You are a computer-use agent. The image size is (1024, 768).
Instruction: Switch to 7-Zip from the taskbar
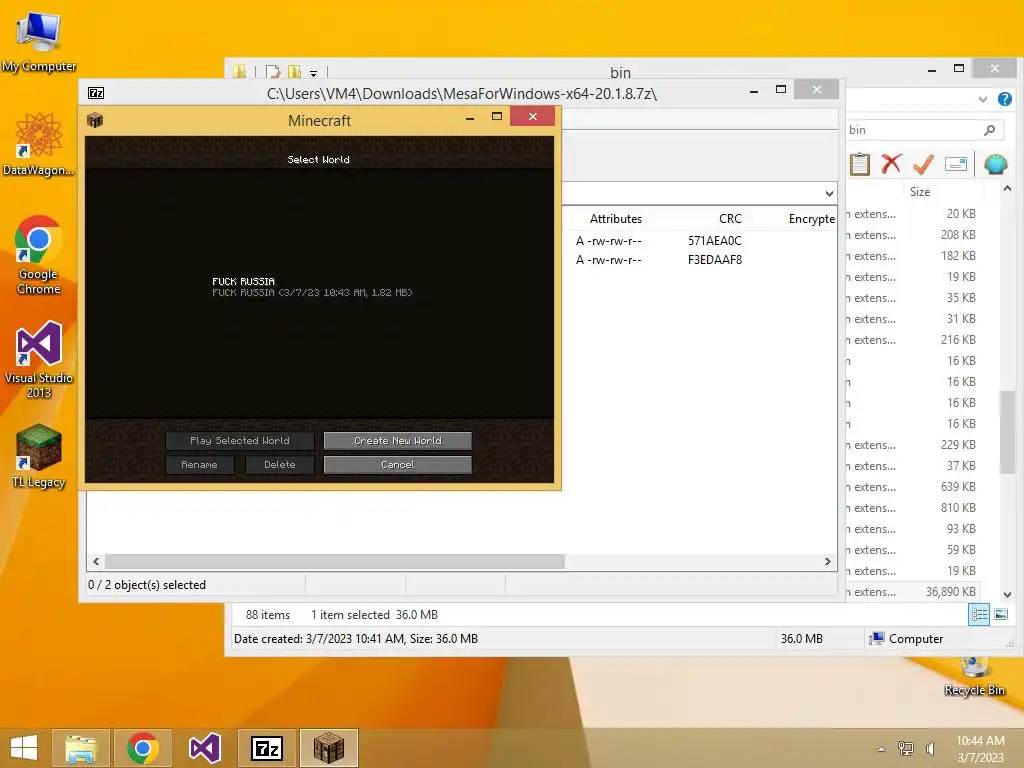267,748
